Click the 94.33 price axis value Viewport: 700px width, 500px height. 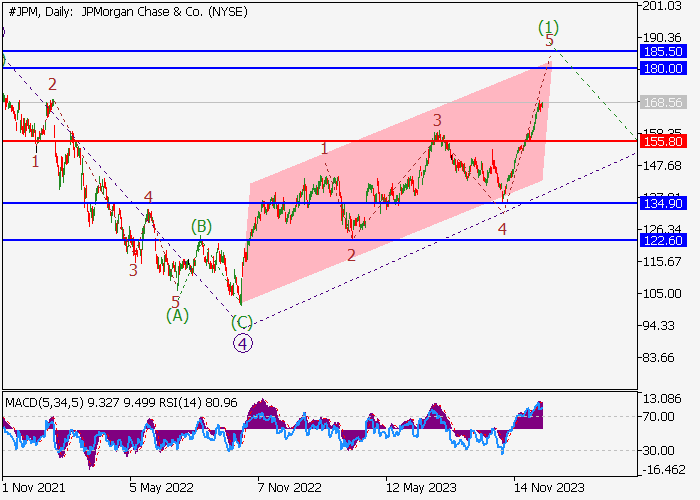[658, 325]
